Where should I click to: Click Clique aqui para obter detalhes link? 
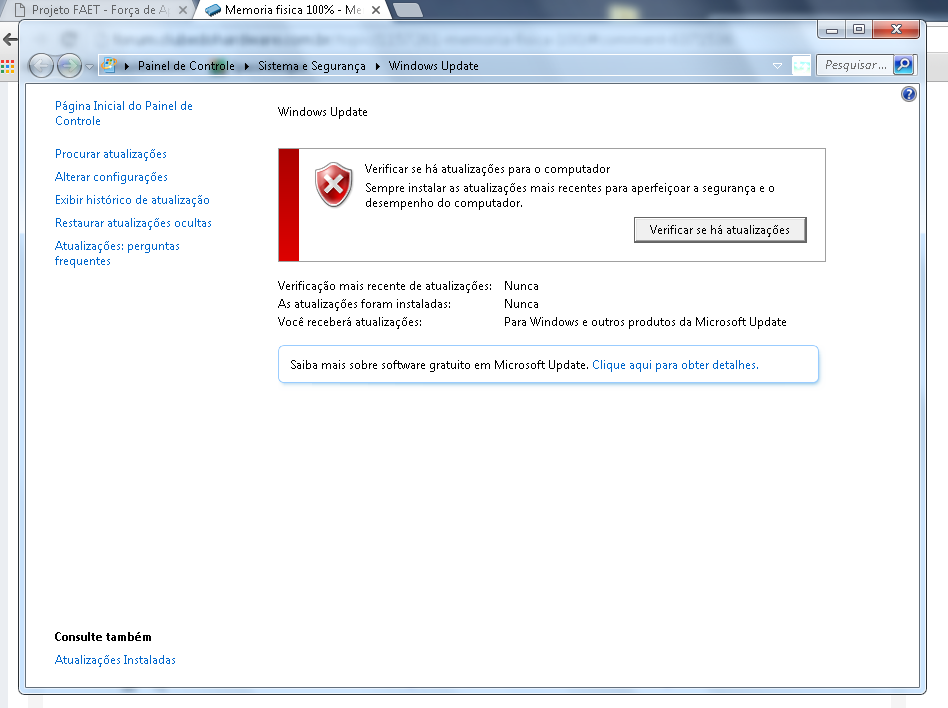pos(675,365)
